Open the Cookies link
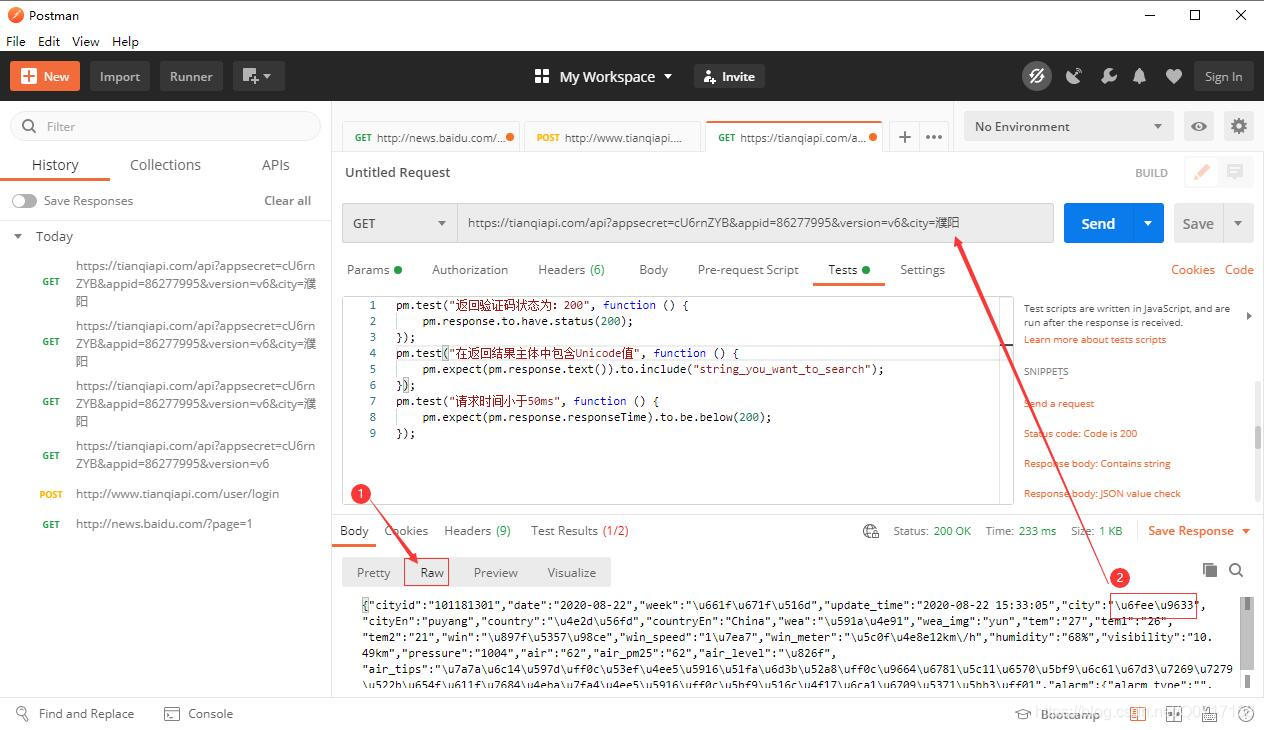Image resolution: width=1264 pixels, height=730 pixels. pyautogui.click(x=1193, y=270)
